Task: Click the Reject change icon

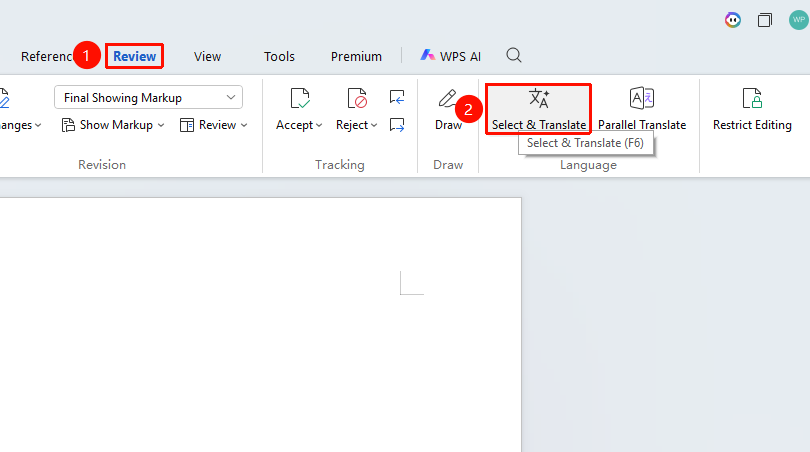Action: click(x=356, y=98)
